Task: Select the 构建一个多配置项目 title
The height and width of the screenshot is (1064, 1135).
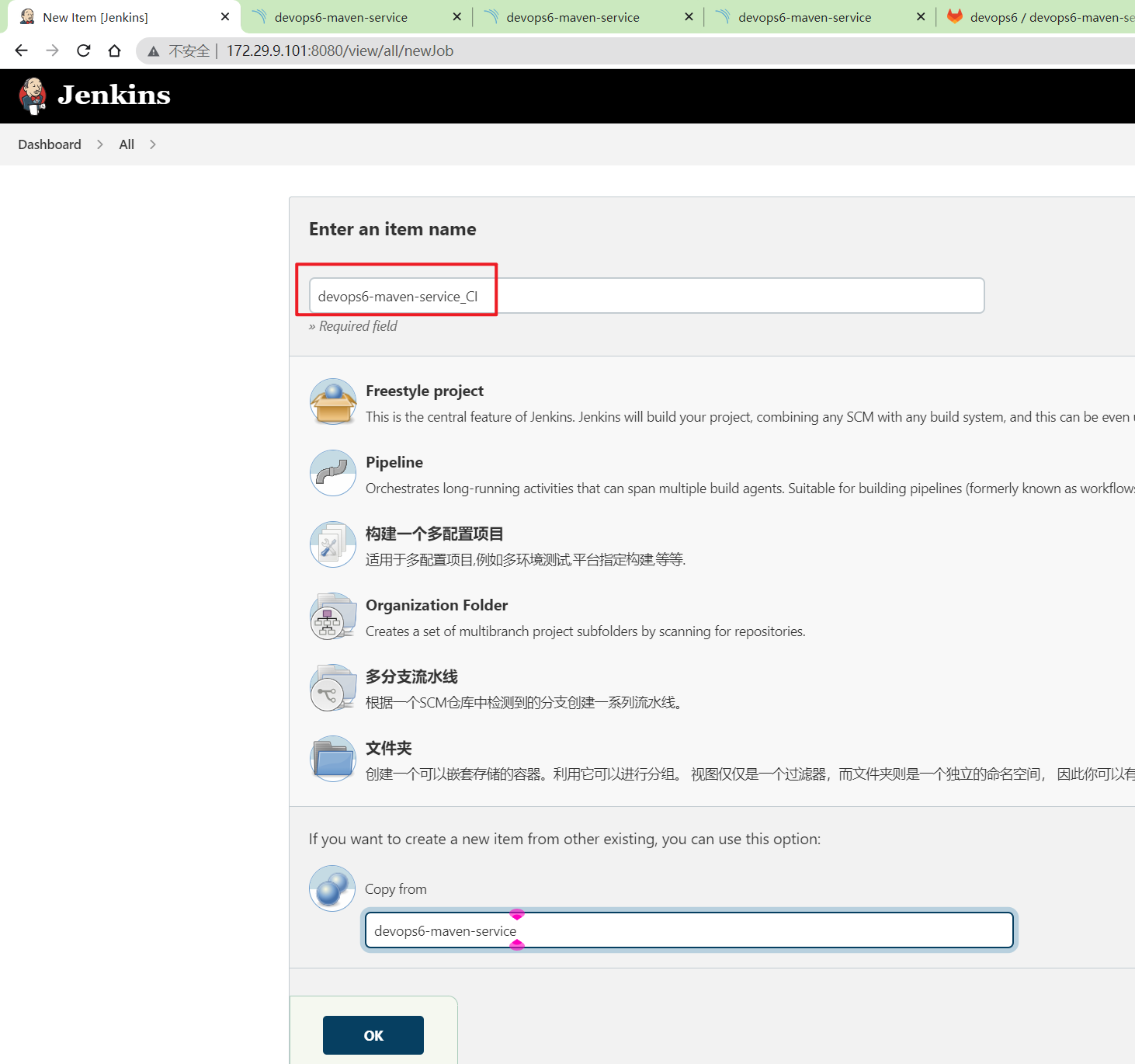Action: (x=435, y=534)
